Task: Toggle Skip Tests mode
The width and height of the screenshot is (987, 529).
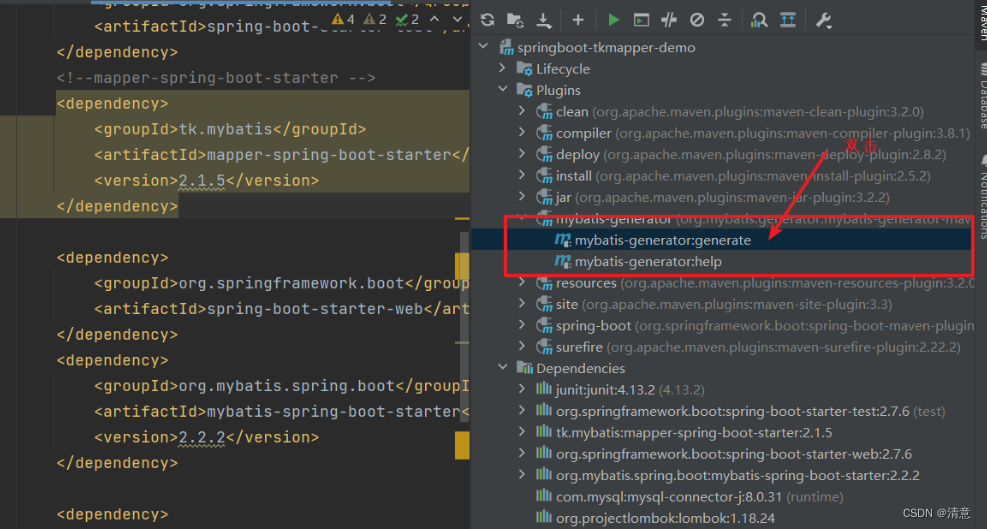Action: point(697,20)
